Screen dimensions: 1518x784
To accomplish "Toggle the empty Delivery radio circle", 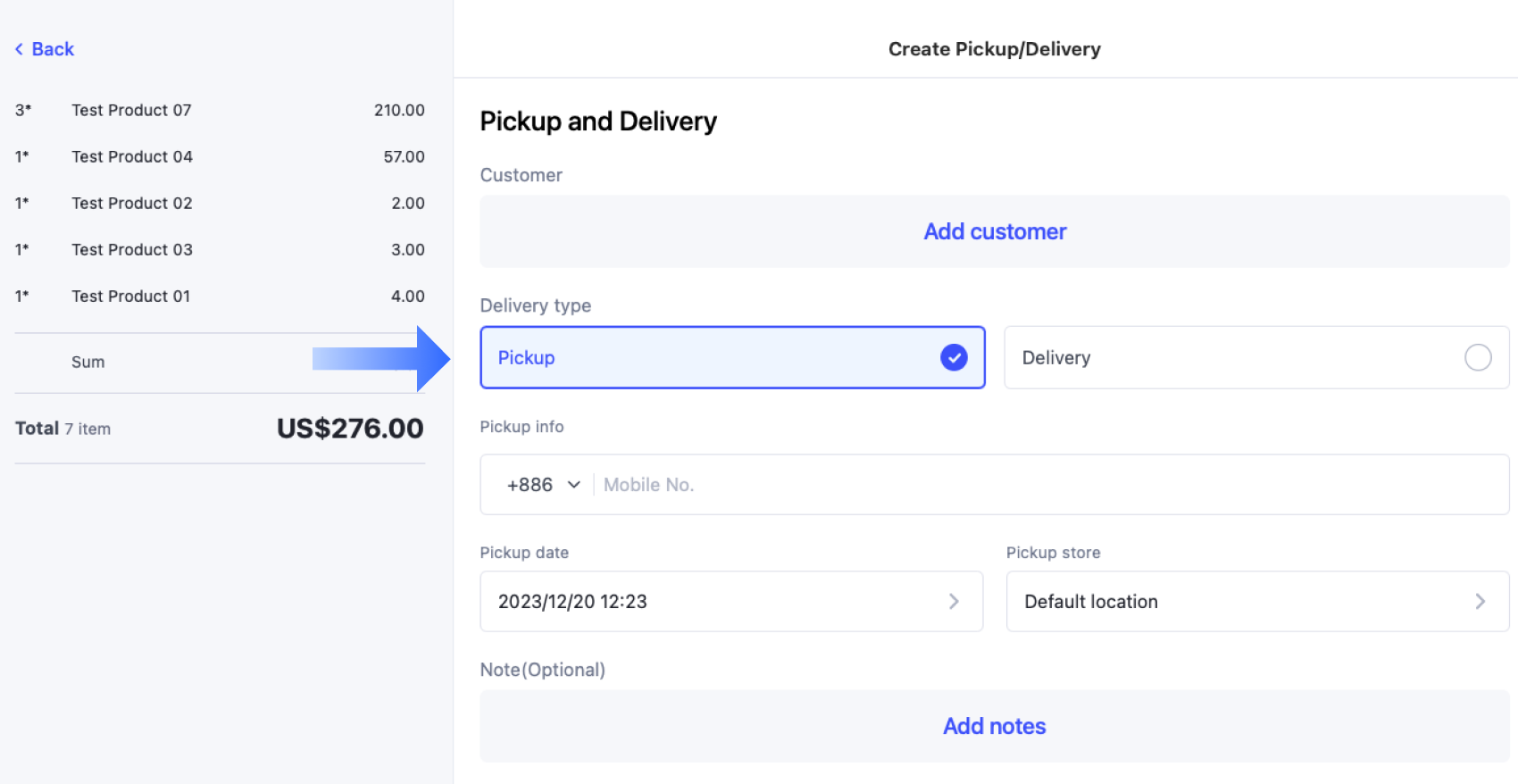I will pos(1478,357).
